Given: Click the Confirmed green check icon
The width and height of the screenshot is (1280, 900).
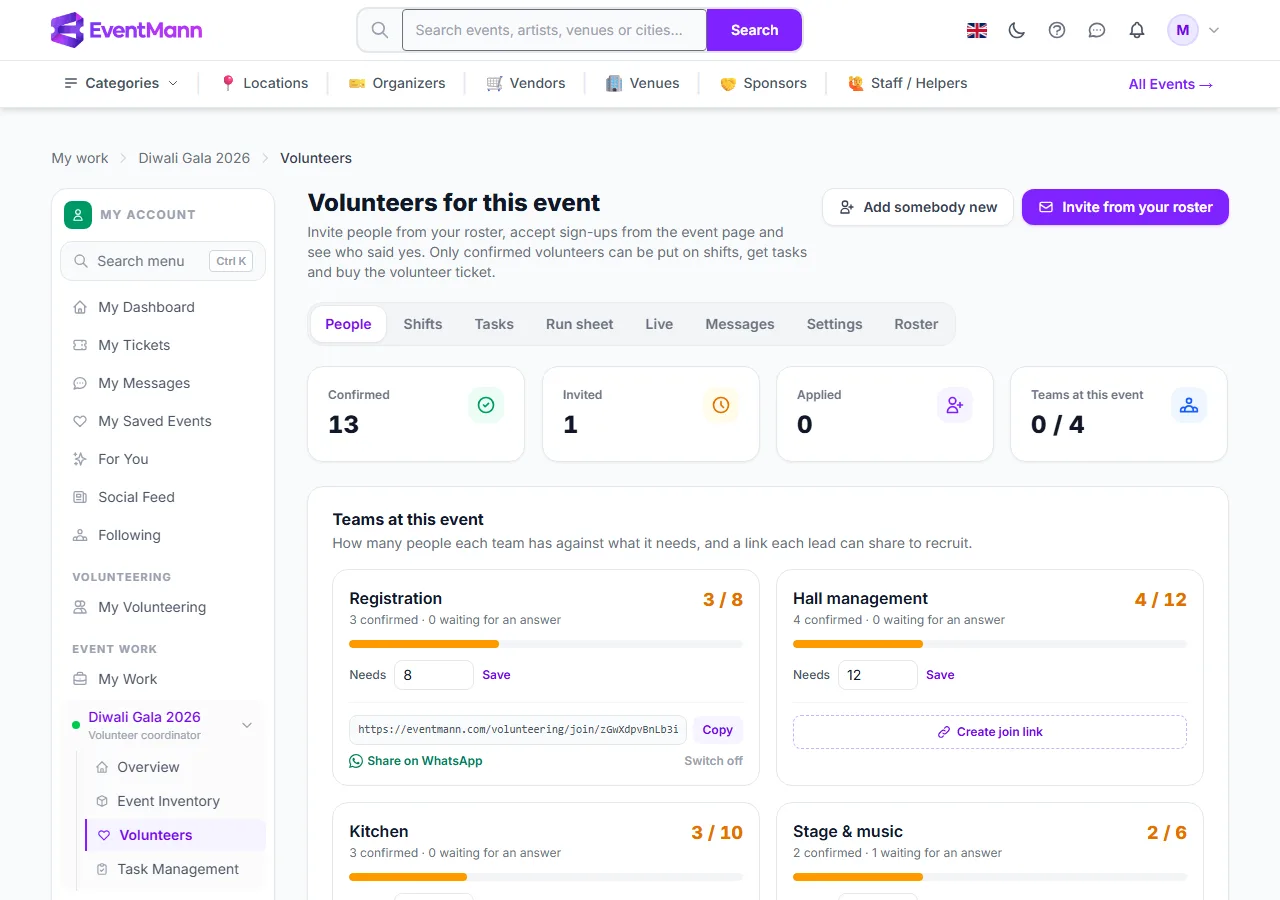Looking at the screenshot, I should click(486, 405).
